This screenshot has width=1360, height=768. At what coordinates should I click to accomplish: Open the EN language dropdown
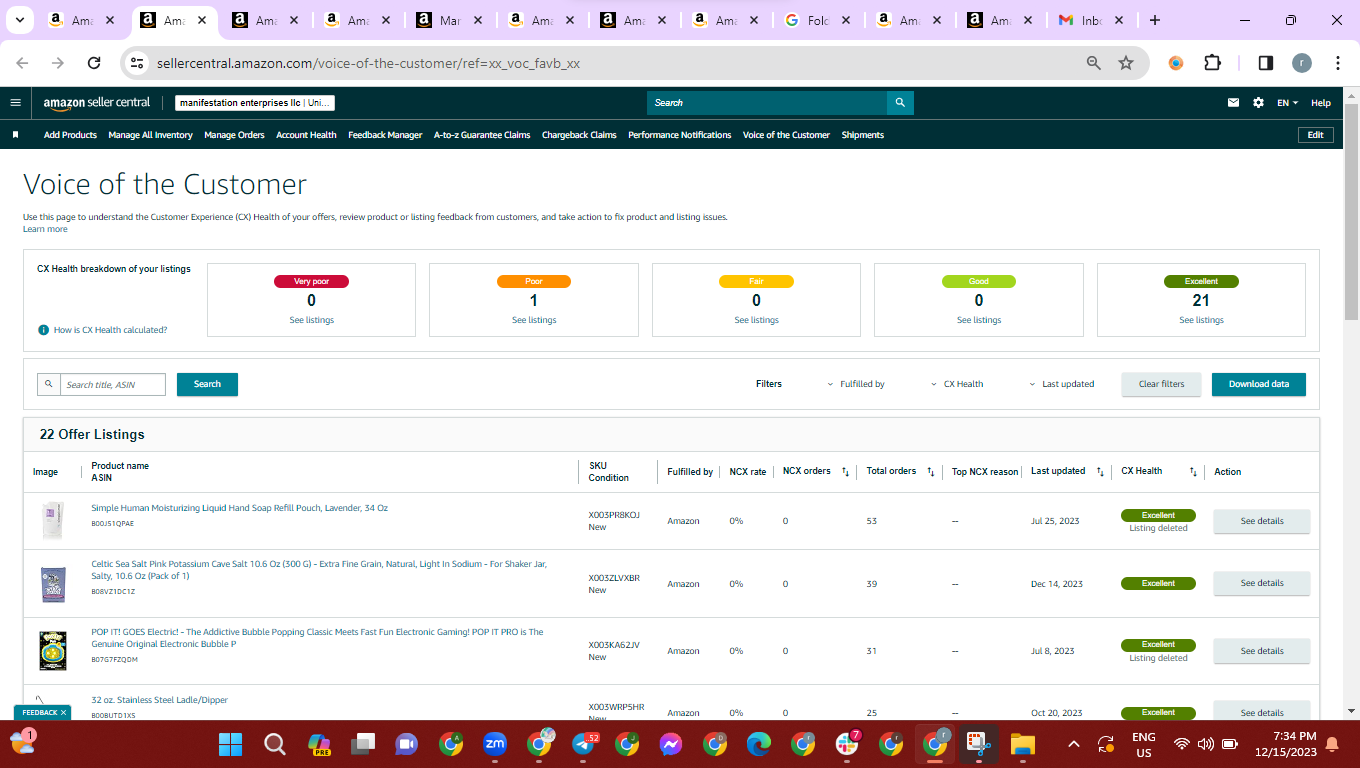pyautogui.click(x=1287, y=103)
